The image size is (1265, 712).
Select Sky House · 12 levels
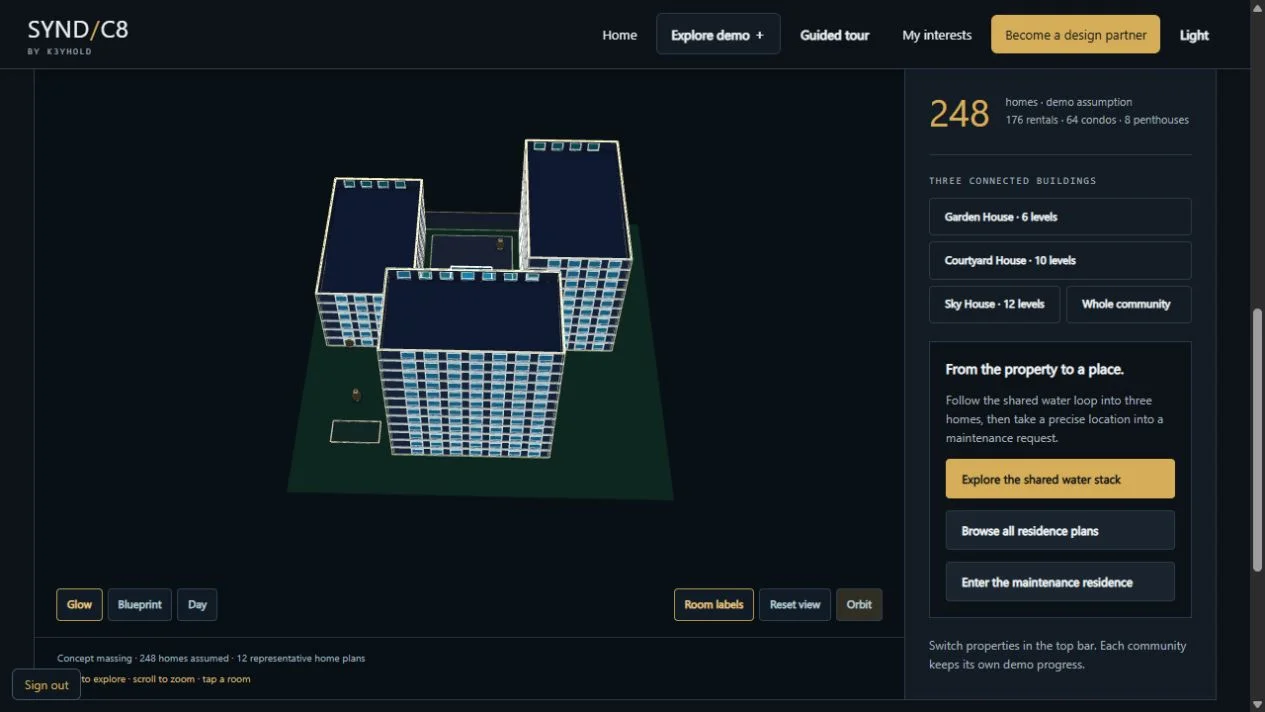[x=994, y=304]
